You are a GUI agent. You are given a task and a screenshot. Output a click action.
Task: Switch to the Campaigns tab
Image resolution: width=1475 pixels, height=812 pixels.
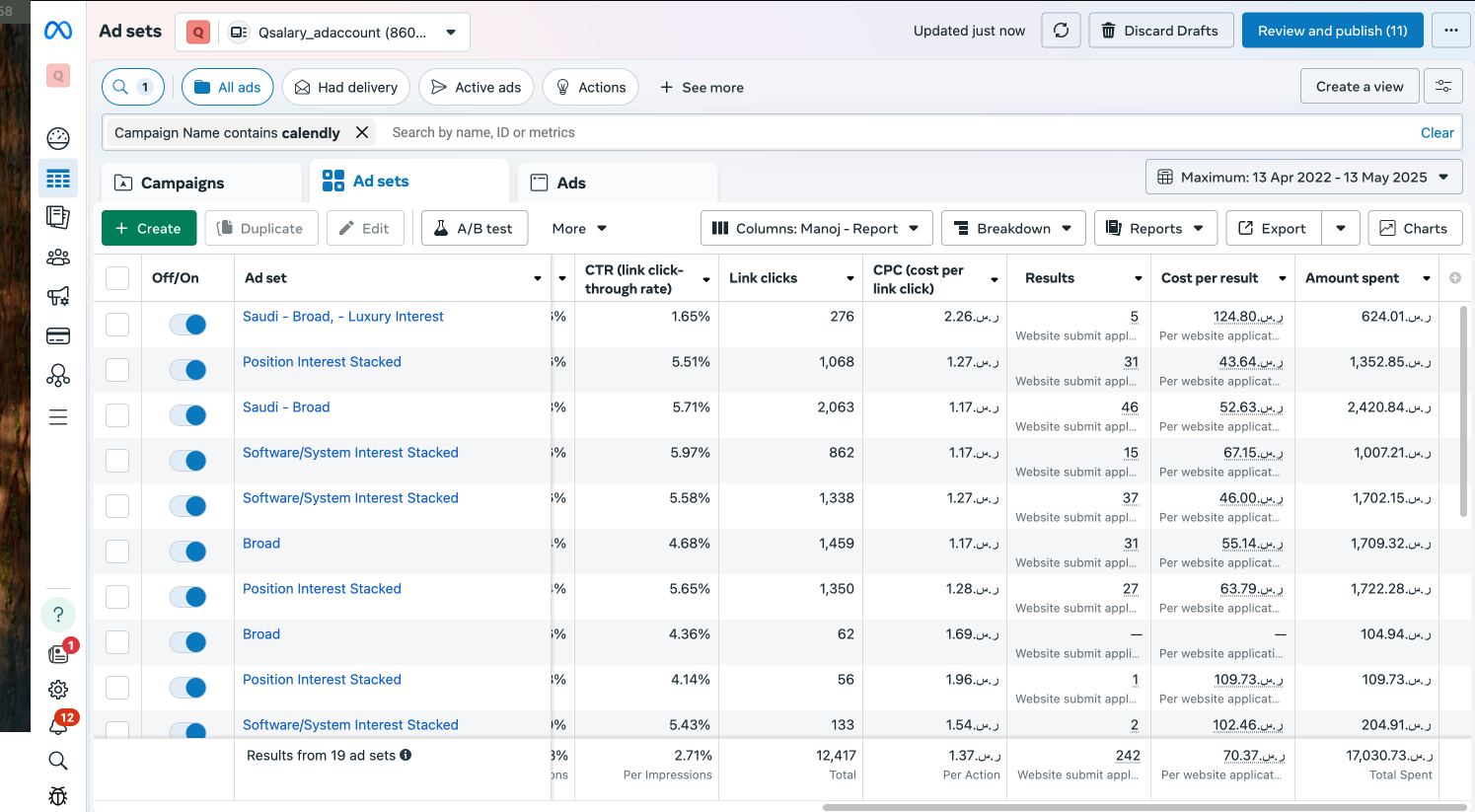183,183
